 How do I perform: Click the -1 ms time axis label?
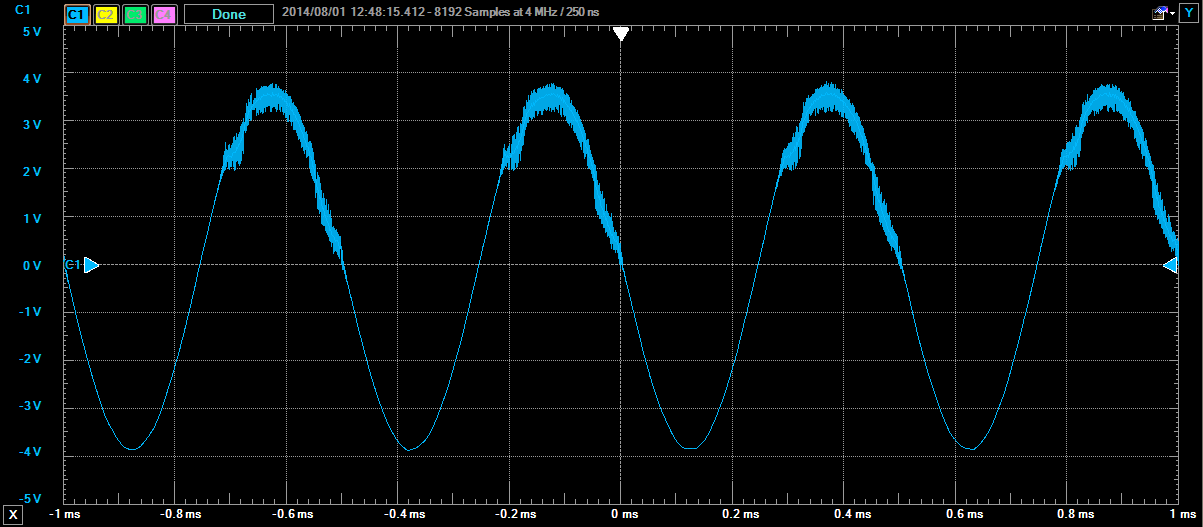(x=66, y=515)
